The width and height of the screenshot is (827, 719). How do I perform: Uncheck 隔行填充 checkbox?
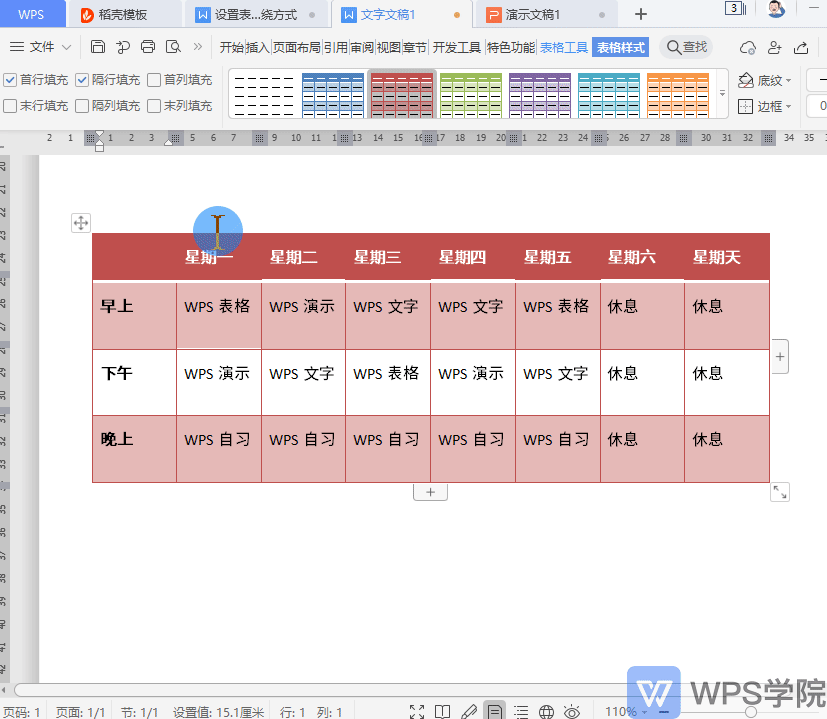[x=82, y=80]
